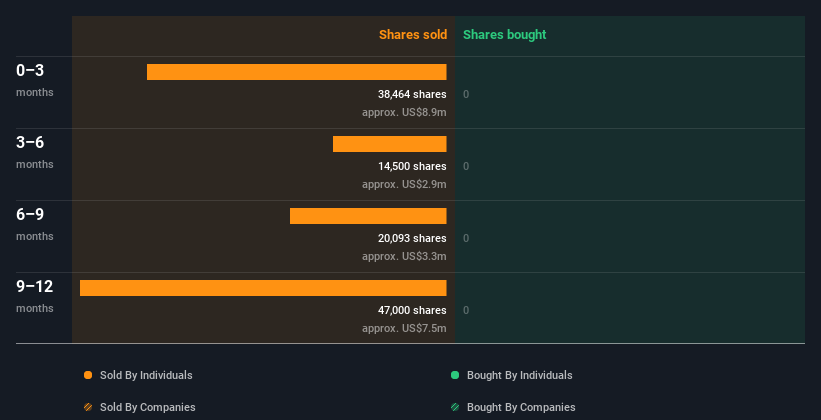Click the 20,093 shares value
The height and width of the screenshot is (420, 821).
(x=412, y=238)
